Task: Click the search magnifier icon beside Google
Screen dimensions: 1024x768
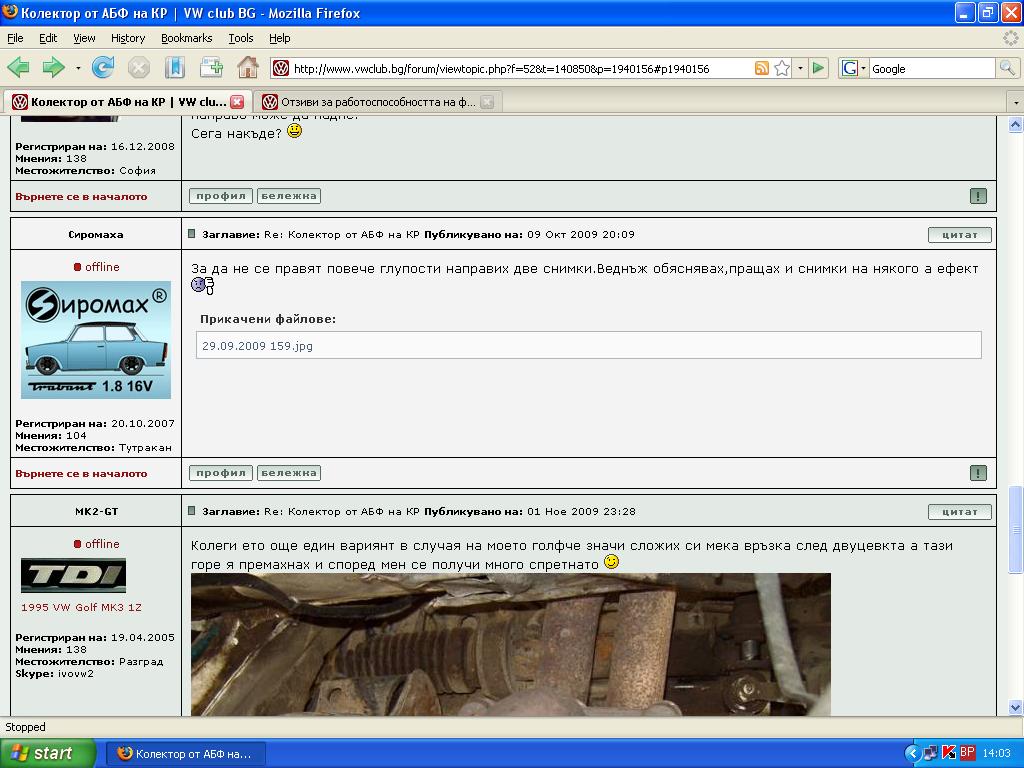Action: point(1007,68)
